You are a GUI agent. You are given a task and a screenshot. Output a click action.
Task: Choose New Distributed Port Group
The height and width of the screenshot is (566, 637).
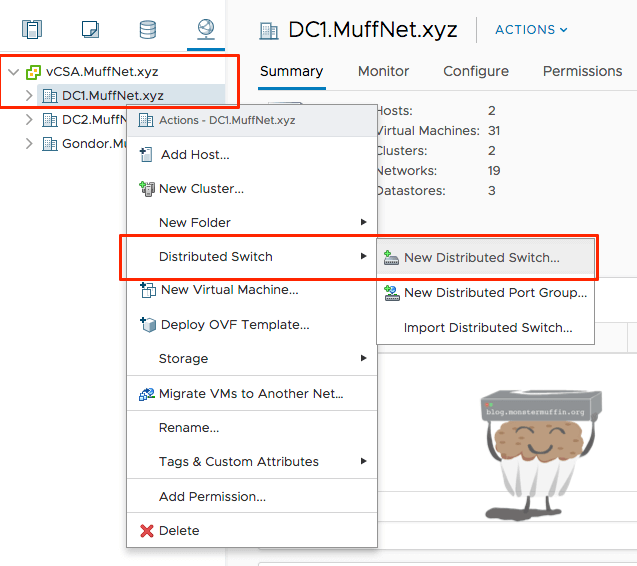(495, 293)
